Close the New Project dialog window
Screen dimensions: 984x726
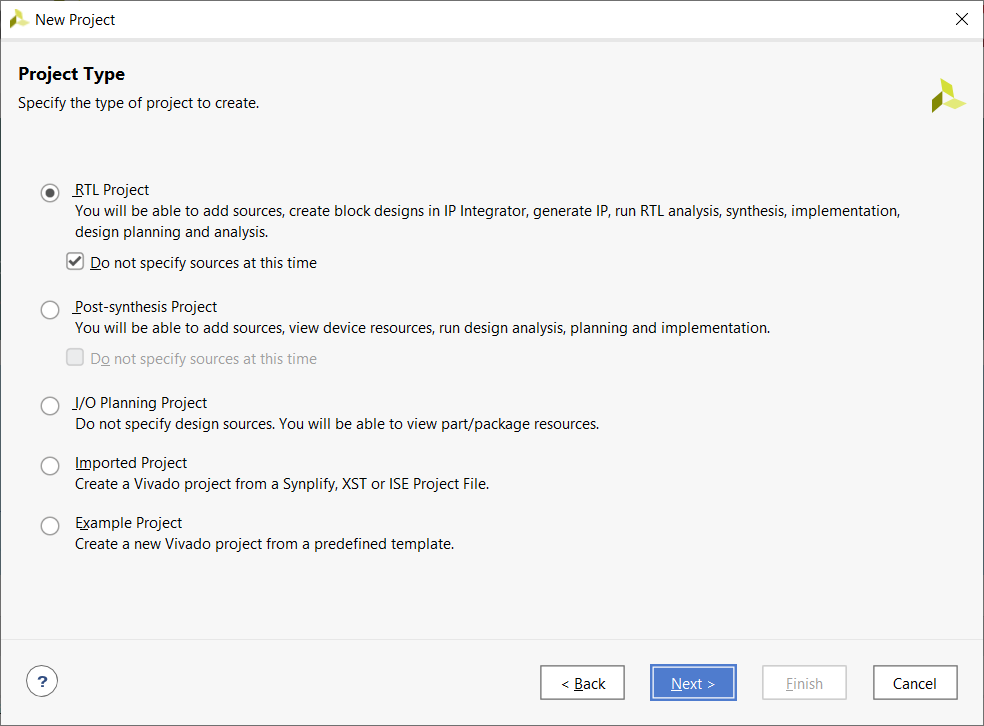pos(961,19)
